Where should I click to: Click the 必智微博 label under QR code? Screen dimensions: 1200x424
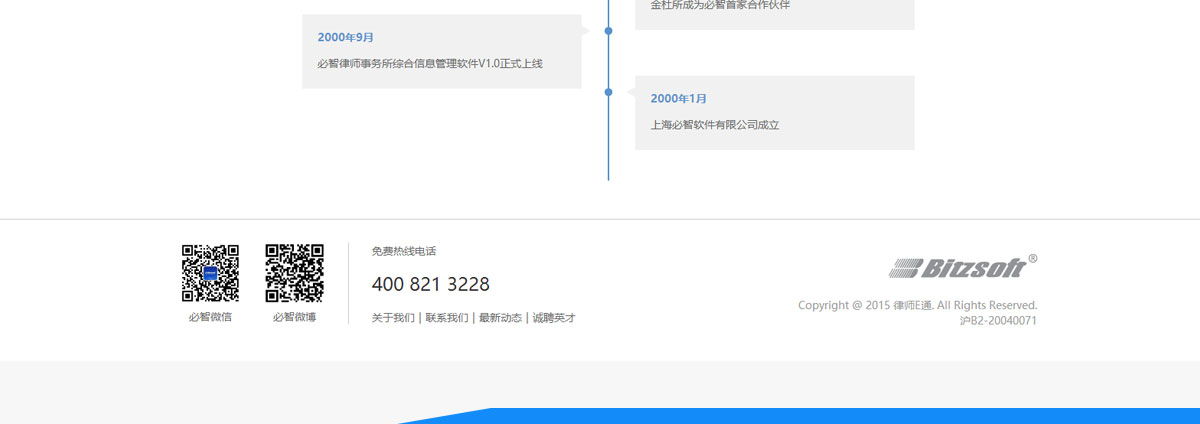click(294, 317)
